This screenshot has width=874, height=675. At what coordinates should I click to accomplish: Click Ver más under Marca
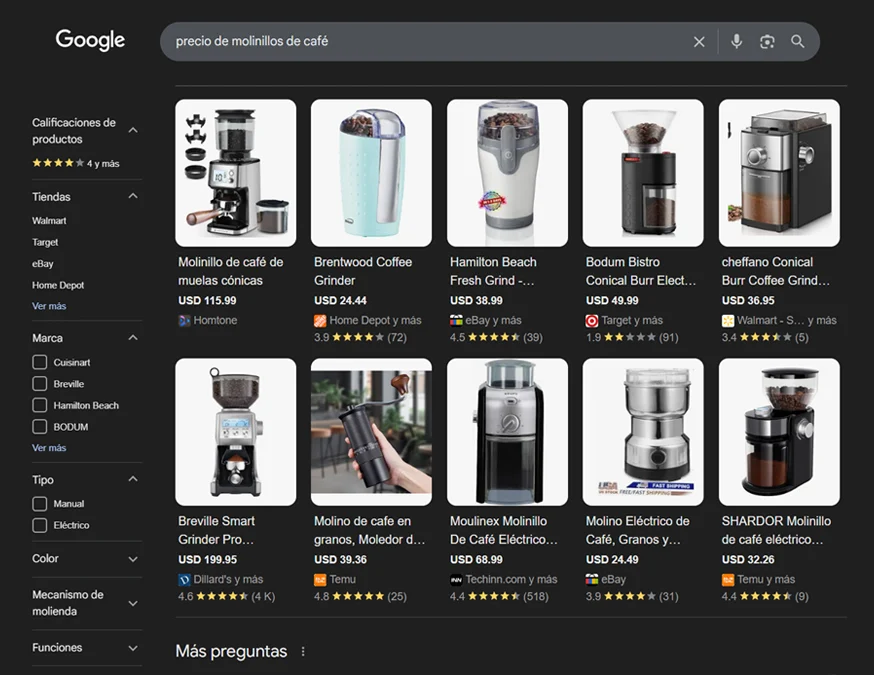[49, 448]
